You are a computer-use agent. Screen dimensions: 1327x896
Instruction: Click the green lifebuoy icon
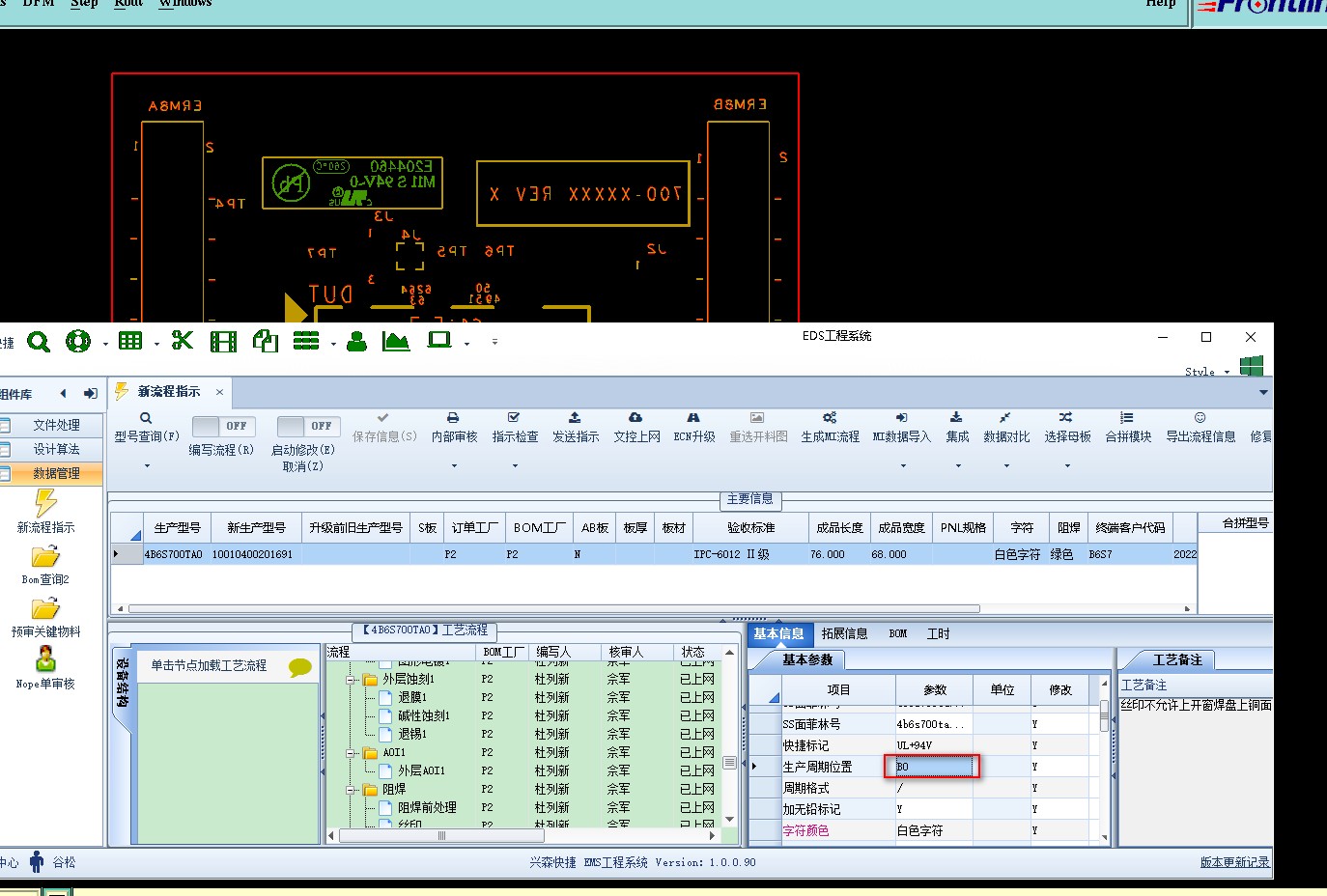click(x=78, y=341)
